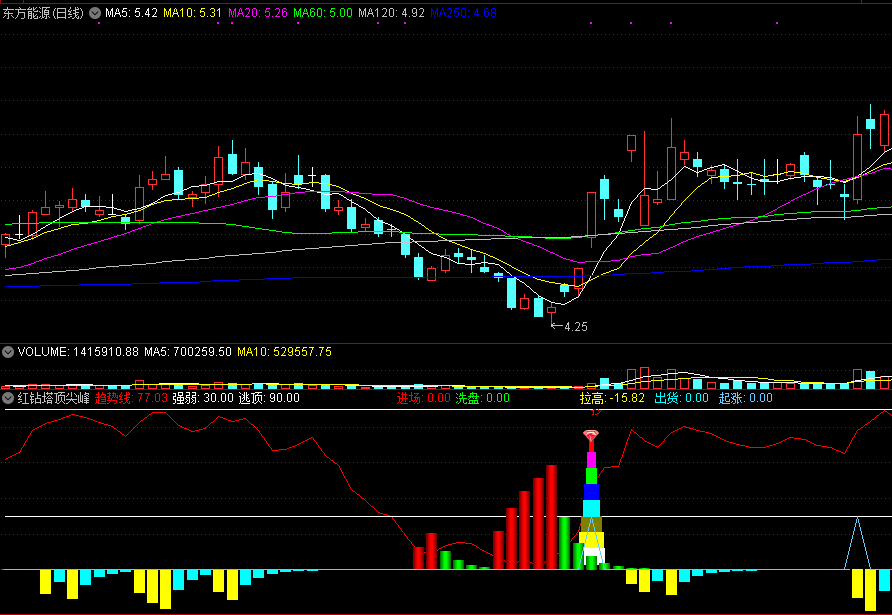The height and width of the screenshot is (615, 892).
Task: Click the volume MA5: 700259.50 value
Action: coord(188,352)
